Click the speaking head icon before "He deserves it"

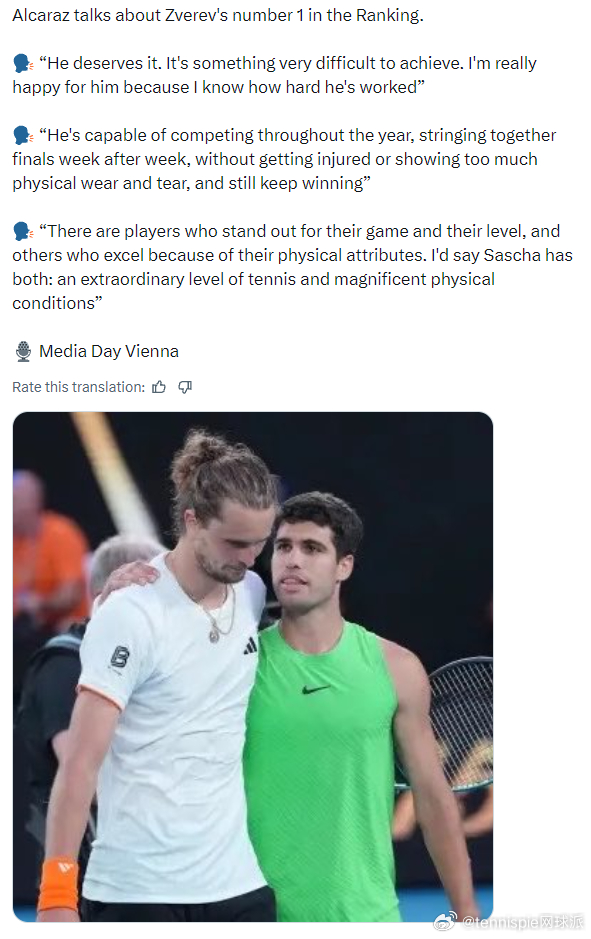23,63
